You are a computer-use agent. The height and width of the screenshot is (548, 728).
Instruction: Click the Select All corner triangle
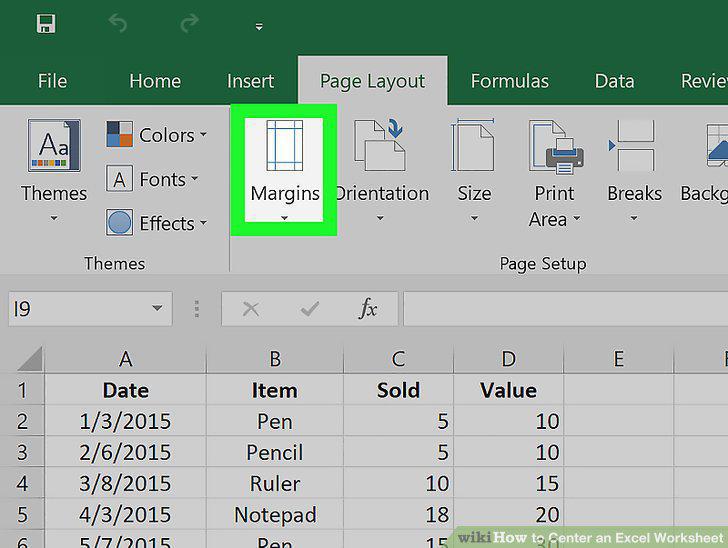pos(31,359)
